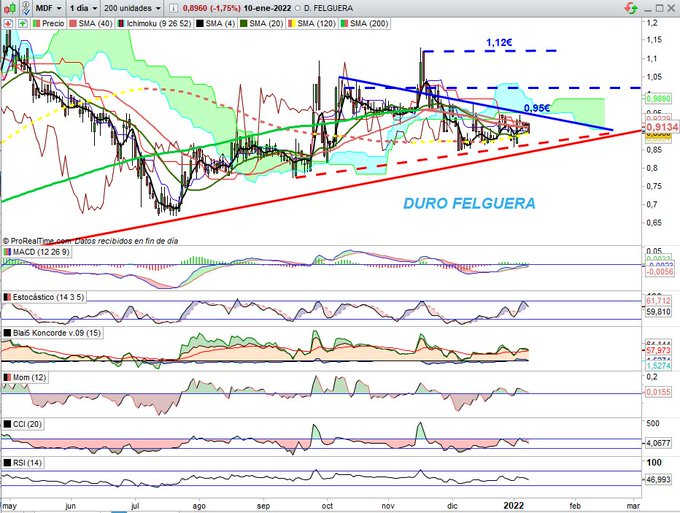Change the '1 día' timeframe dropdown
680x513 pixels.
83,8
